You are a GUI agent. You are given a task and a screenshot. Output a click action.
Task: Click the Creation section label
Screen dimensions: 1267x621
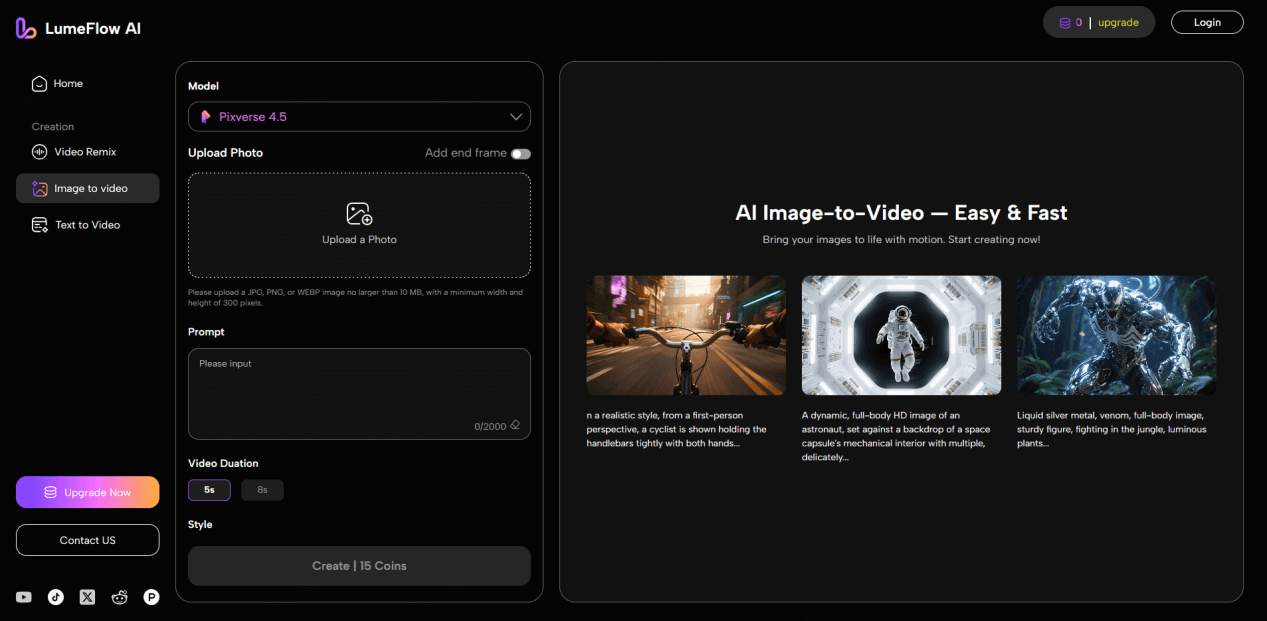point(53,127)
